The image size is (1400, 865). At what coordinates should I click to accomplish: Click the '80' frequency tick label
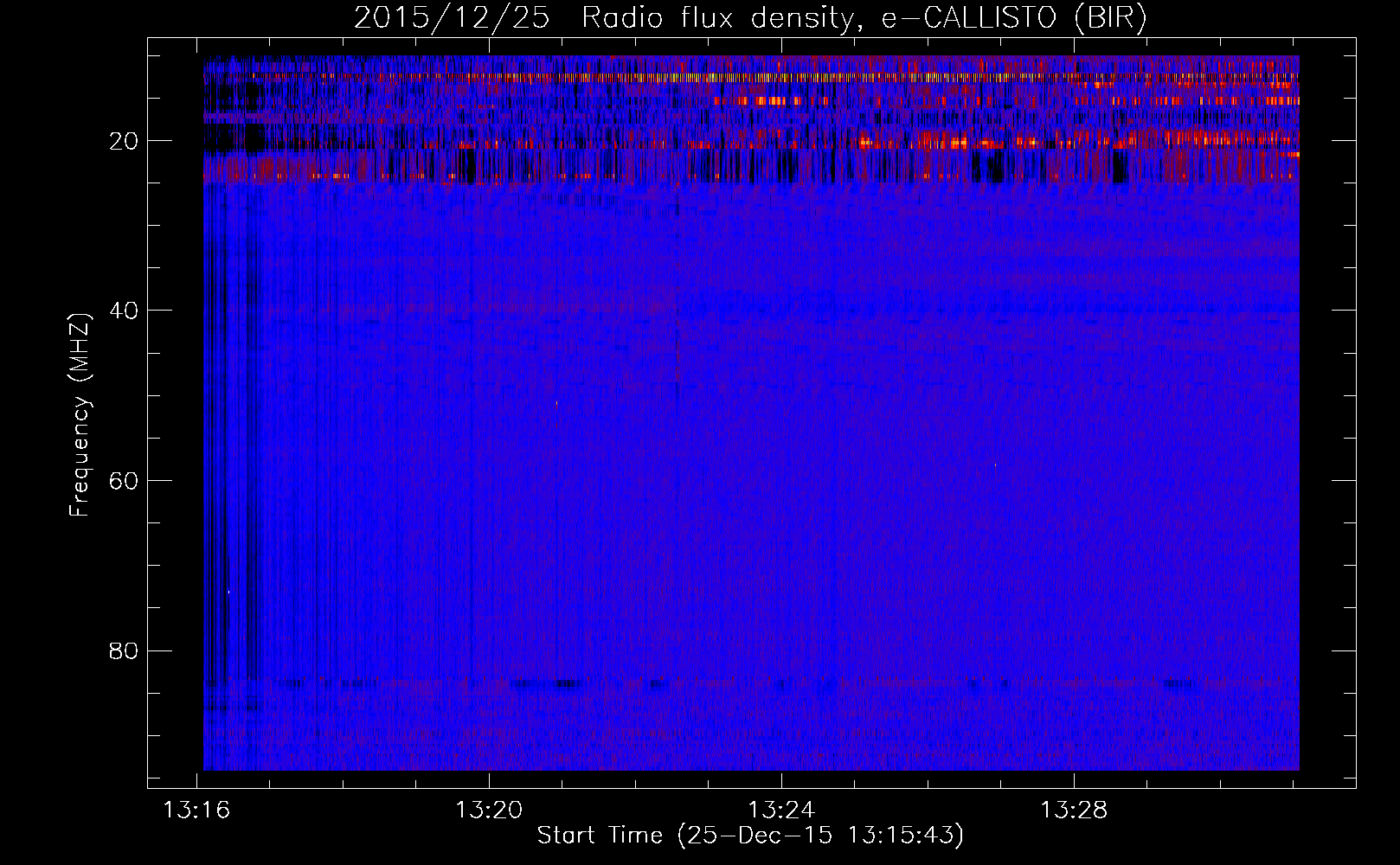pyautogui.click(x=125, y=650)
